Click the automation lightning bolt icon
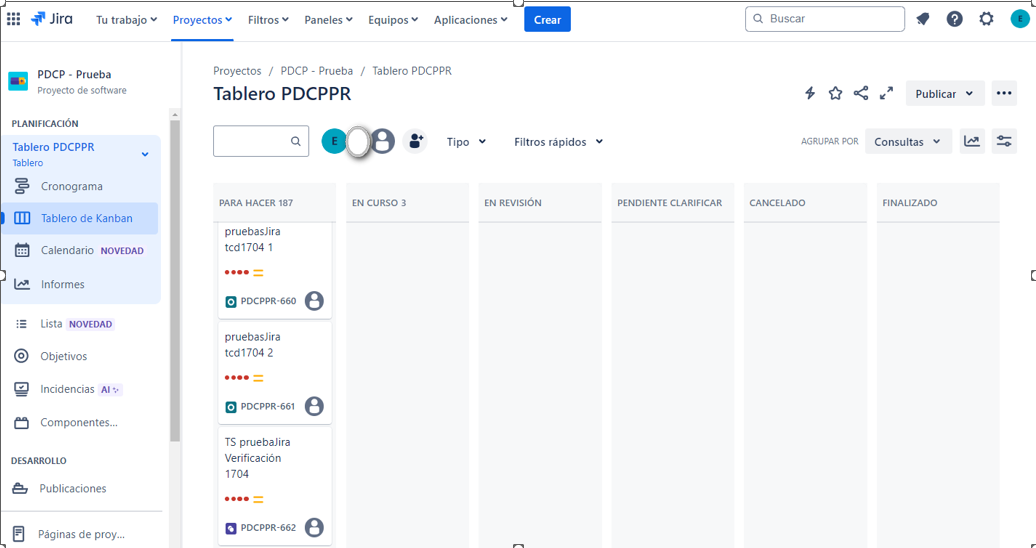The height and width of the screenshot is (548, 1036). click(x=810, y=93)
